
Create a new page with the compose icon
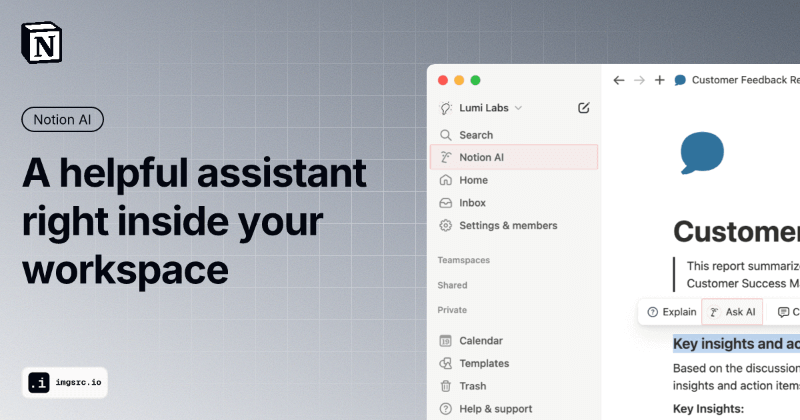(x=584, y=108)
